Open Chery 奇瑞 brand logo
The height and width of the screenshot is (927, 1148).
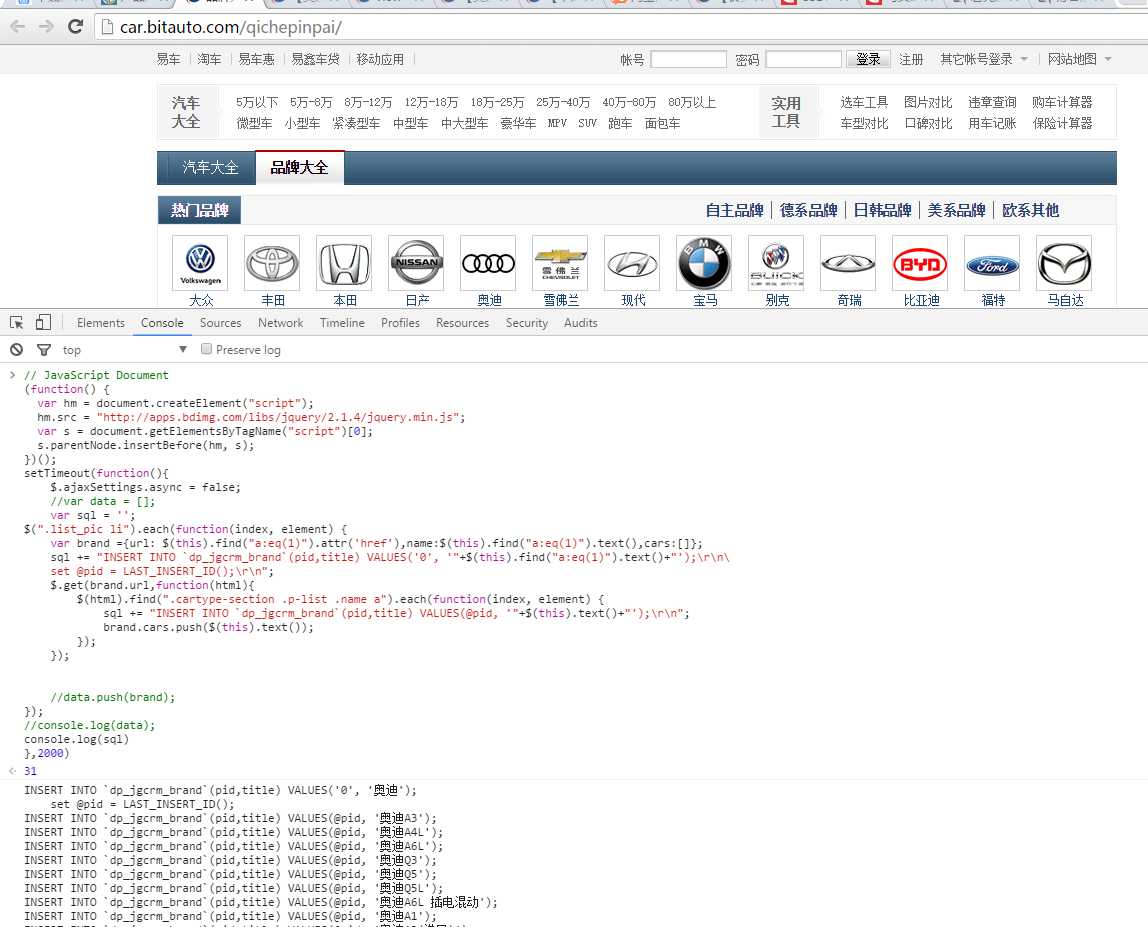pos(848,263)
